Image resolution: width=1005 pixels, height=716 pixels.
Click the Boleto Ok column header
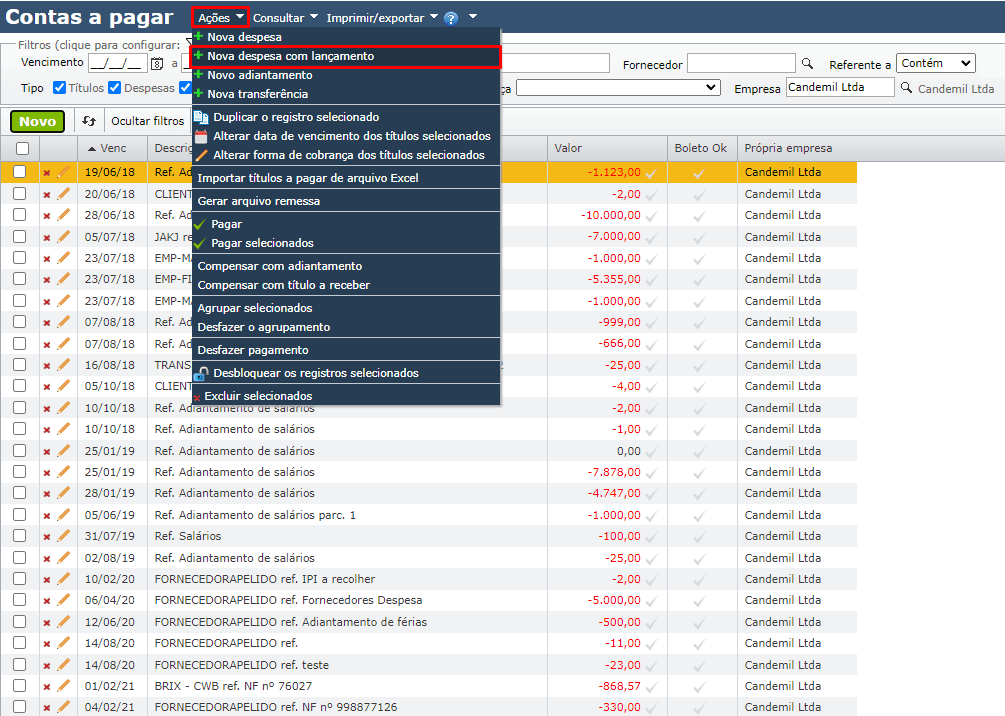point(701,149)
